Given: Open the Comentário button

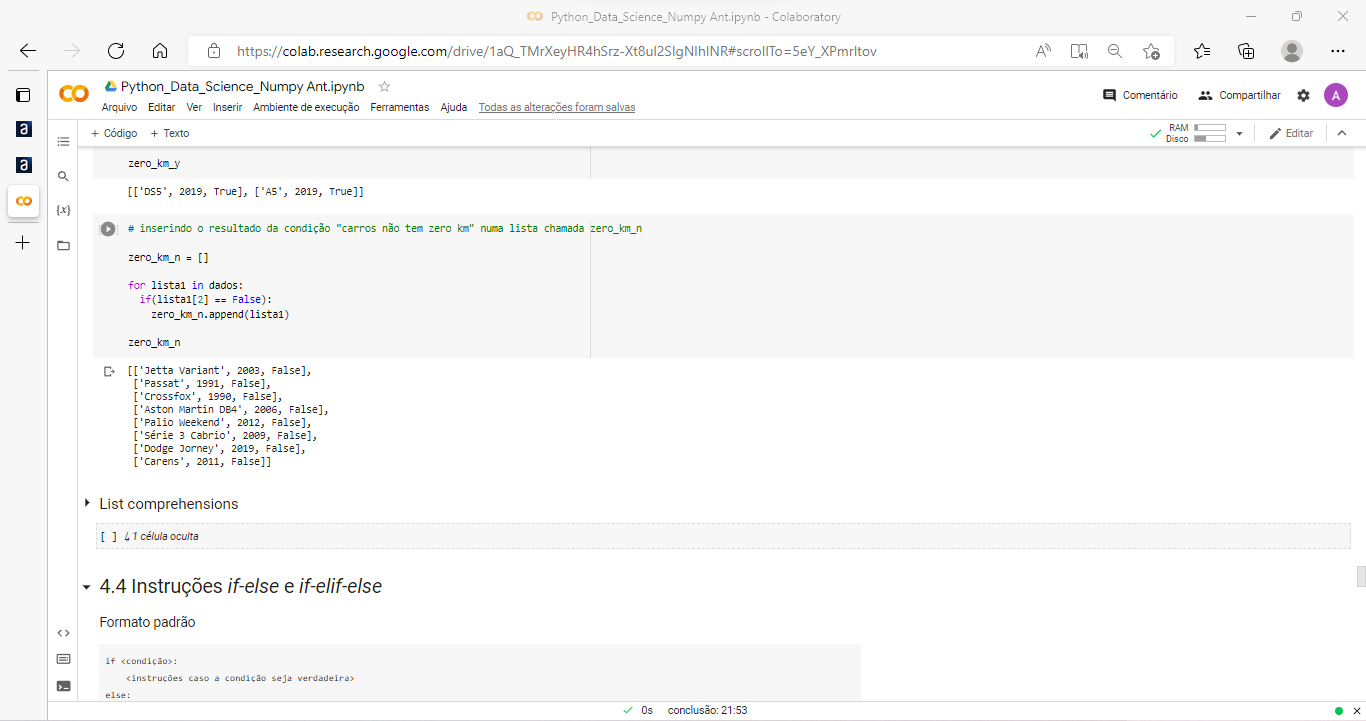Looking at the screenshot, I should click(x=1140, y=95).
